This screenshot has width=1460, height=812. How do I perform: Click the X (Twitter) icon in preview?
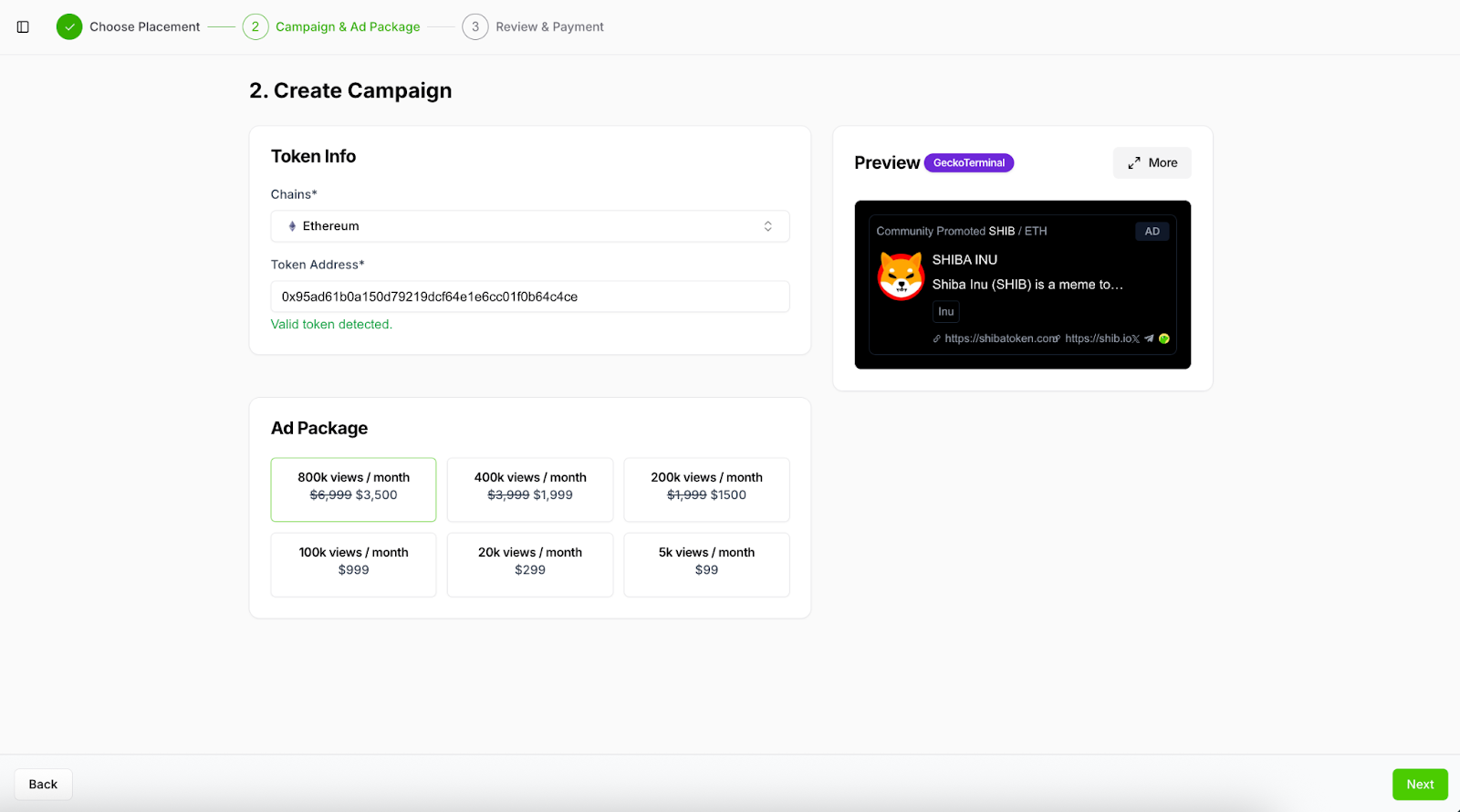[1135, 338]
